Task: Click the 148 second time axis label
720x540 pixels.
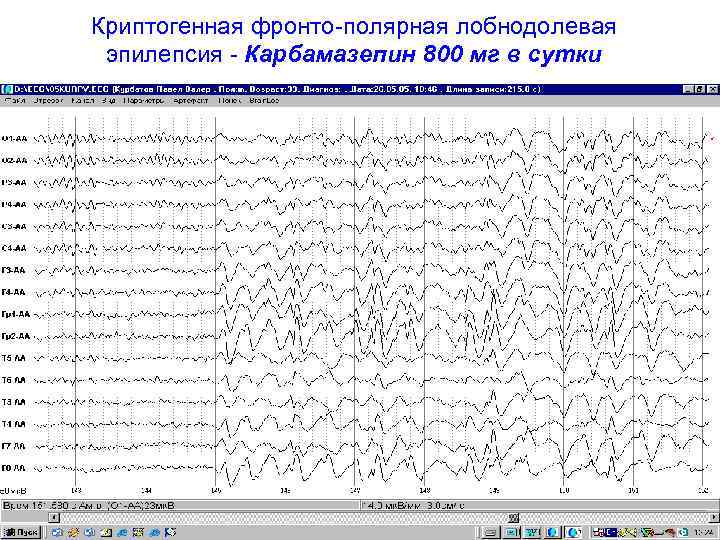Action: coord(424,490)
